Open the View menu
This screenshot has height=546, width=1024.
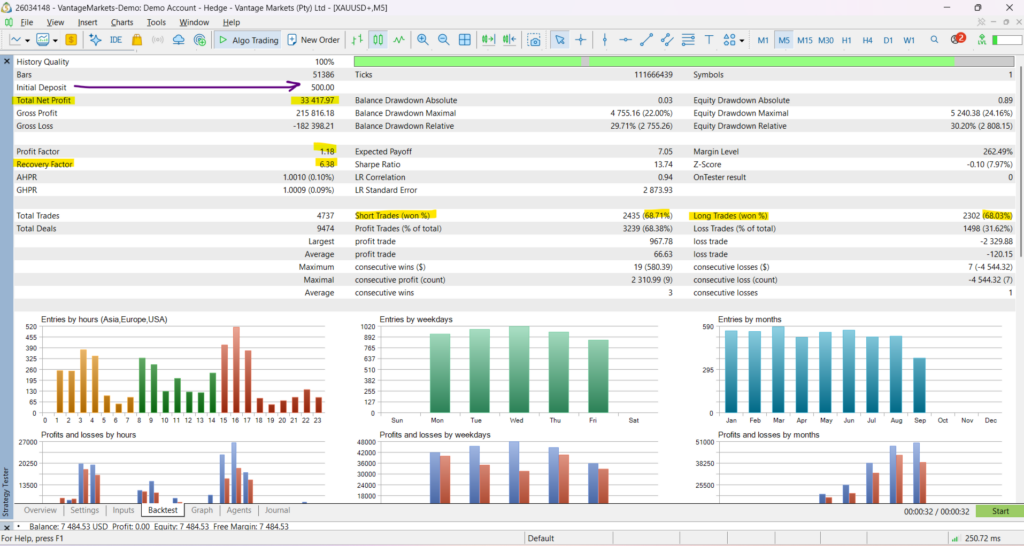(56, 22)
